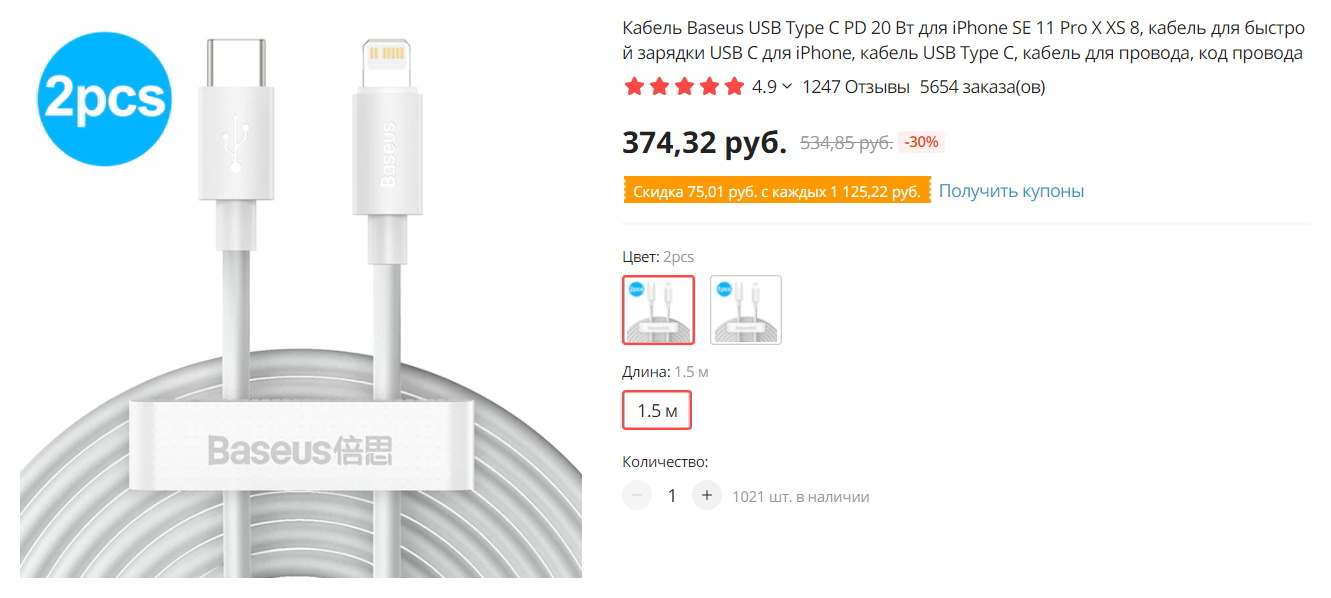Viewport: 1331px width, 598px height.
Task: Click the crossed-out price 534,85 руб.
Action: click(846, 143)
